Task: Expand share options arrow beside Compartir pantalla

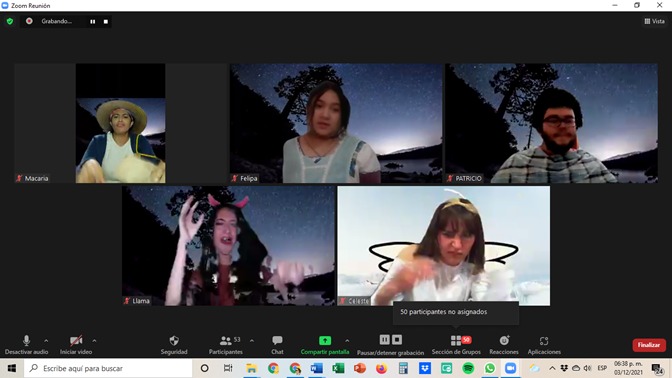Action: coord(347,341)
